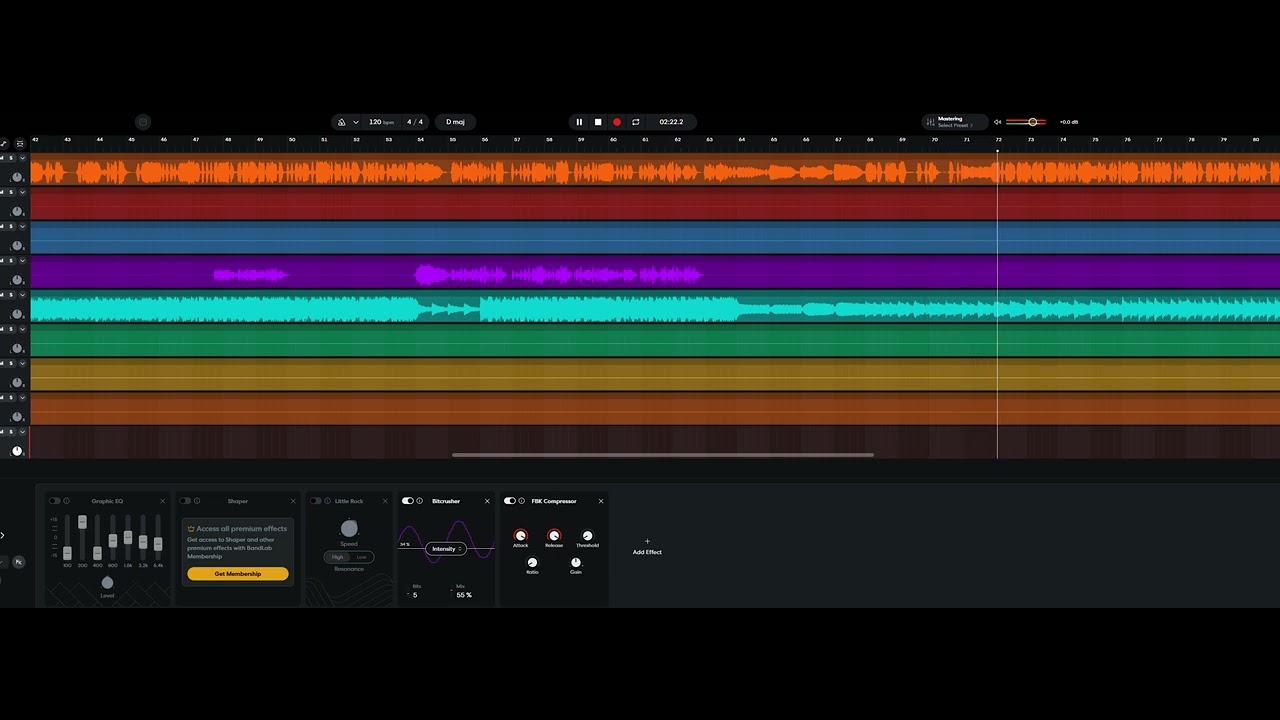Click the pan knob on the purple track

click(17, 279)
